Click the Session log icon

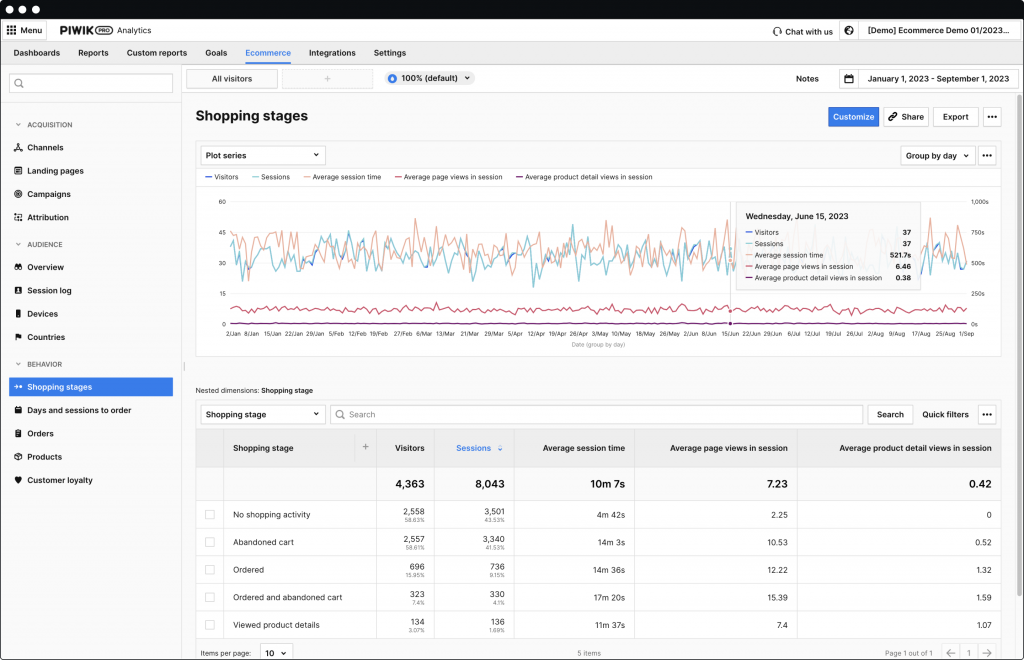pos(18,291)
